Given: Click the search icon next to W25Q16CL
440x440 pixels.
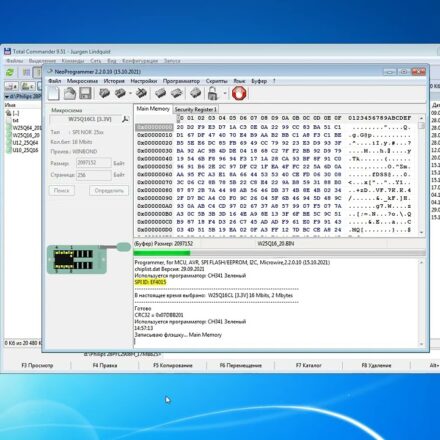Looking at the screenshot, I should click(125, 119).
